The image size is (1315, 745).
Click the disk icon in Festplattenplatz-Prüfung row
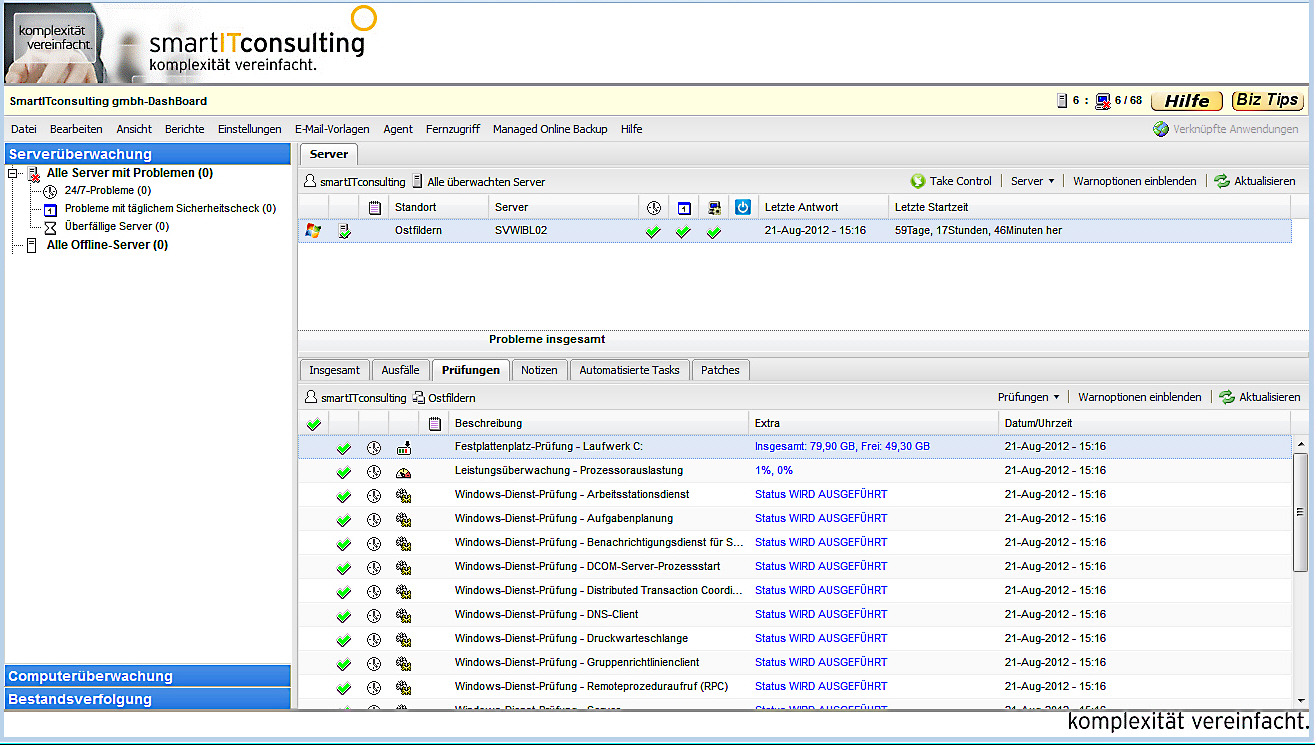click(x=404, y=447)
